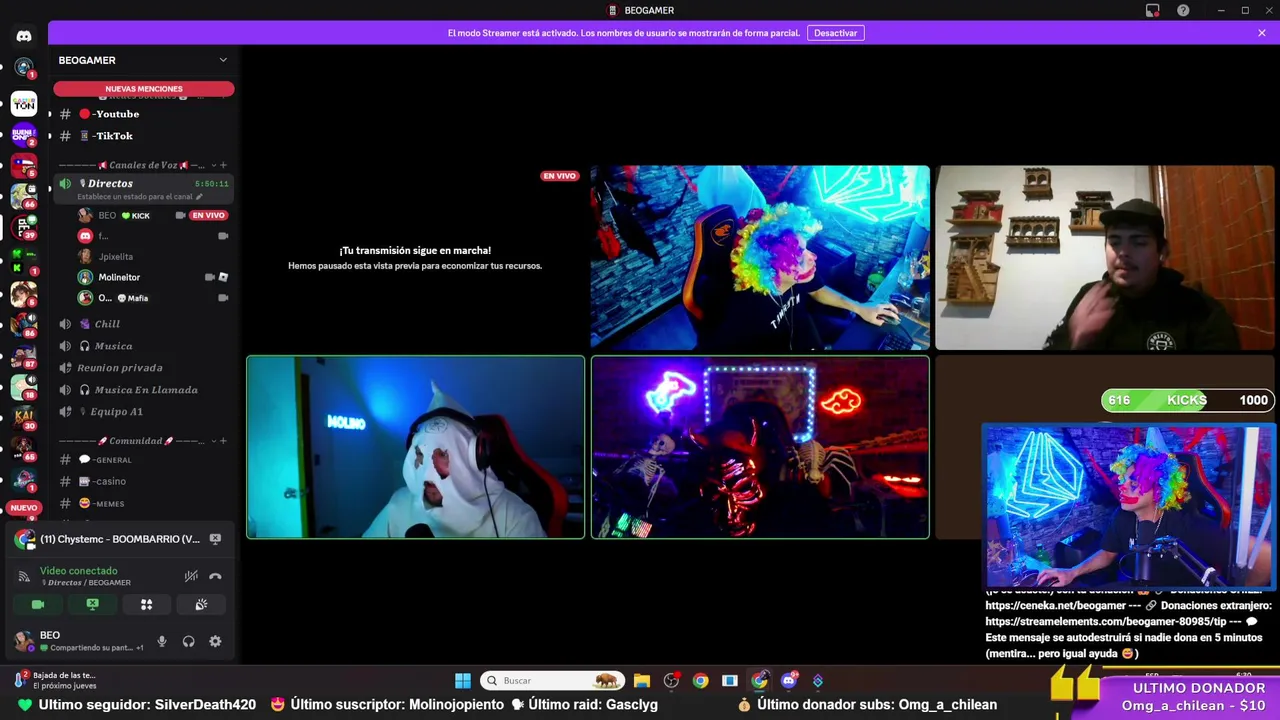
Task: Click the NUEVO unread indicator
Action: click(24, 508)
